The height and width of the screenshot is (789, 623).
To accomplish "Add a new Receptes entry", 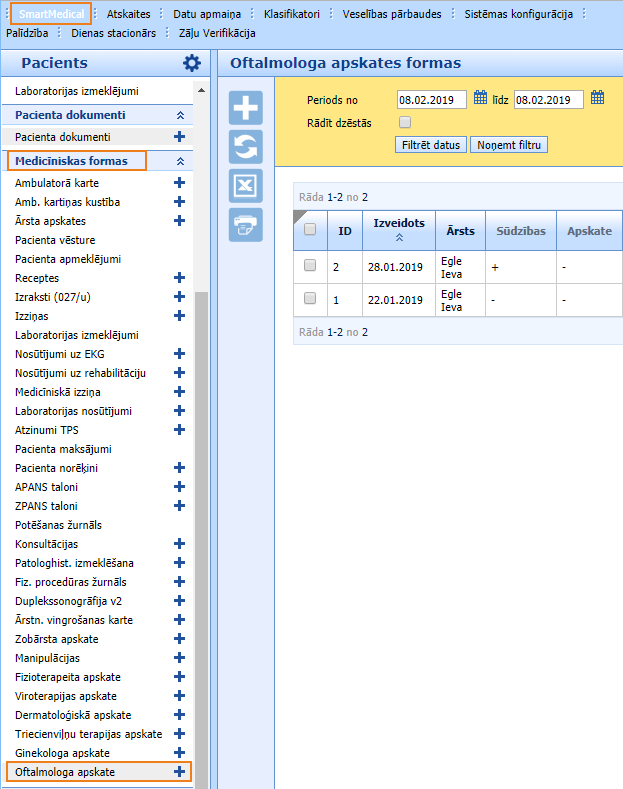I will pyautogui.click(x=180, y=278).
